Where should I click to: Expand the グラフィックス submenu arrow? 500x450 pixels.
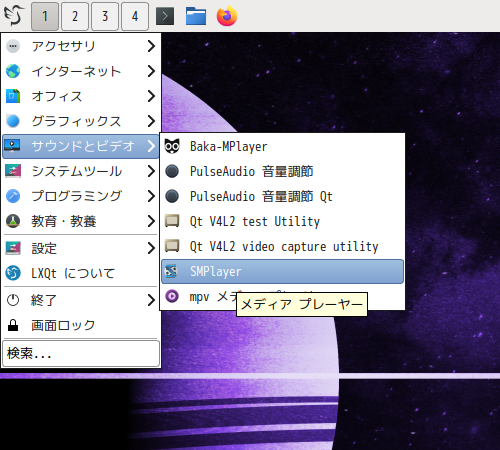[151, 121]
